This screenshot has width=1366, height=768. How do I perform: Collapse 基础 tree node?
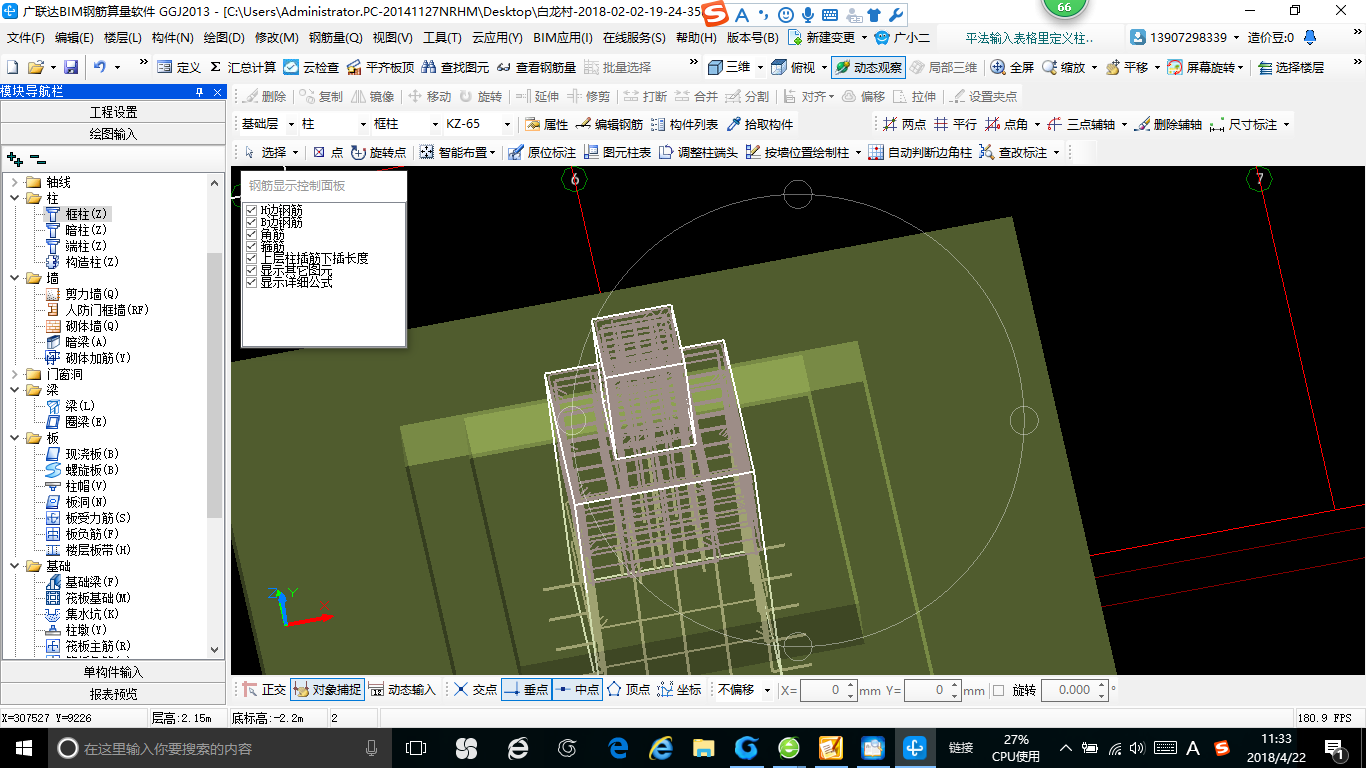(x=15, y=566)
